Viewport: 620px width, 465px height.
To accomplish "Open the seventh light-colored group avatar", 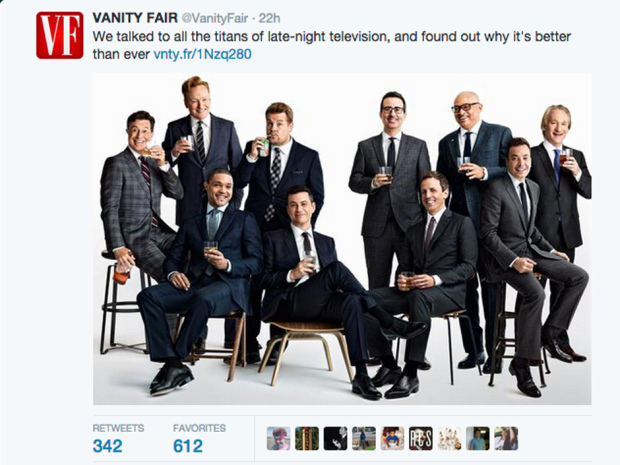I will [450, 438].
